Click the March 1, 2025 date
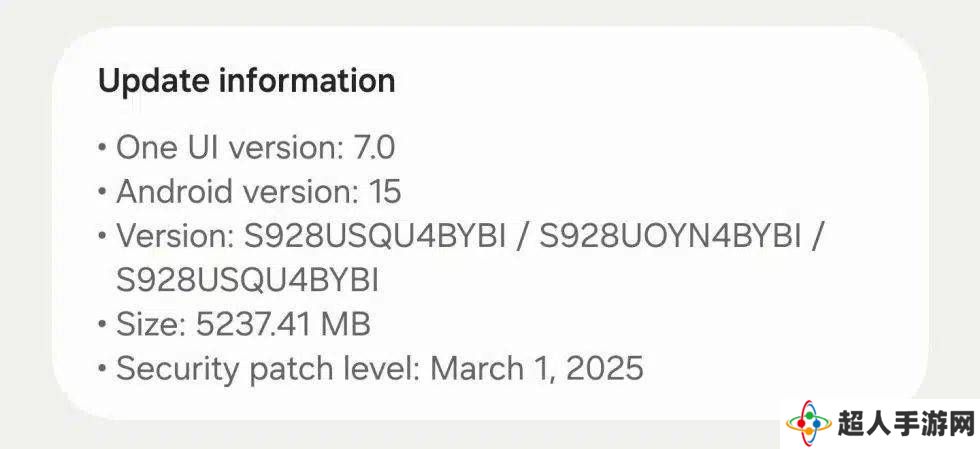The height and width of the screenshot is (449, 980). tap(537, 368)
